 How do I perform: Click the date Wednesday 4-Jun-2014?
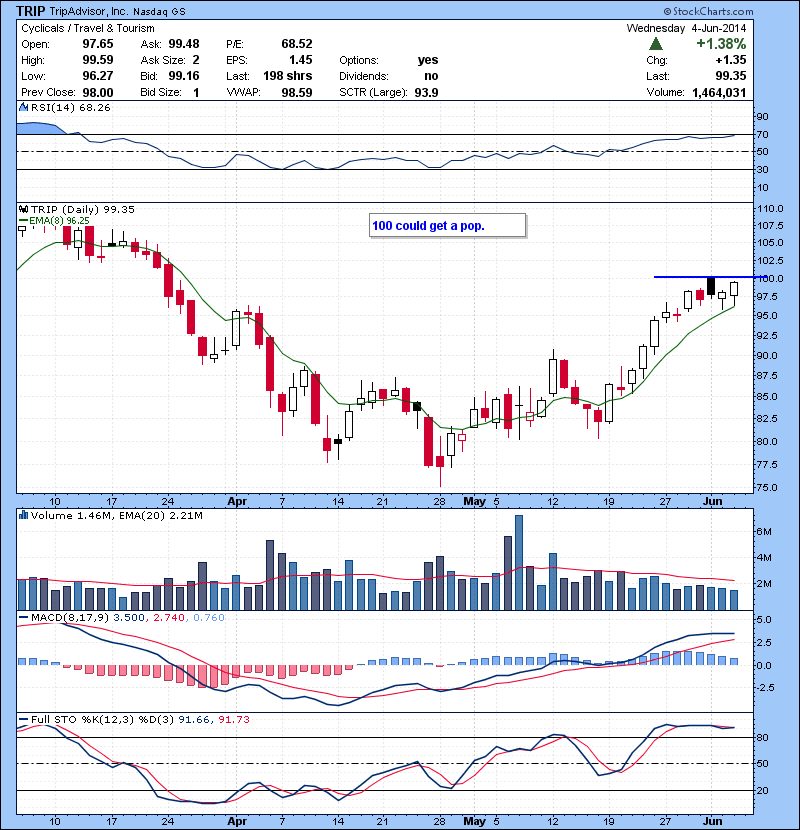[686, 28]
